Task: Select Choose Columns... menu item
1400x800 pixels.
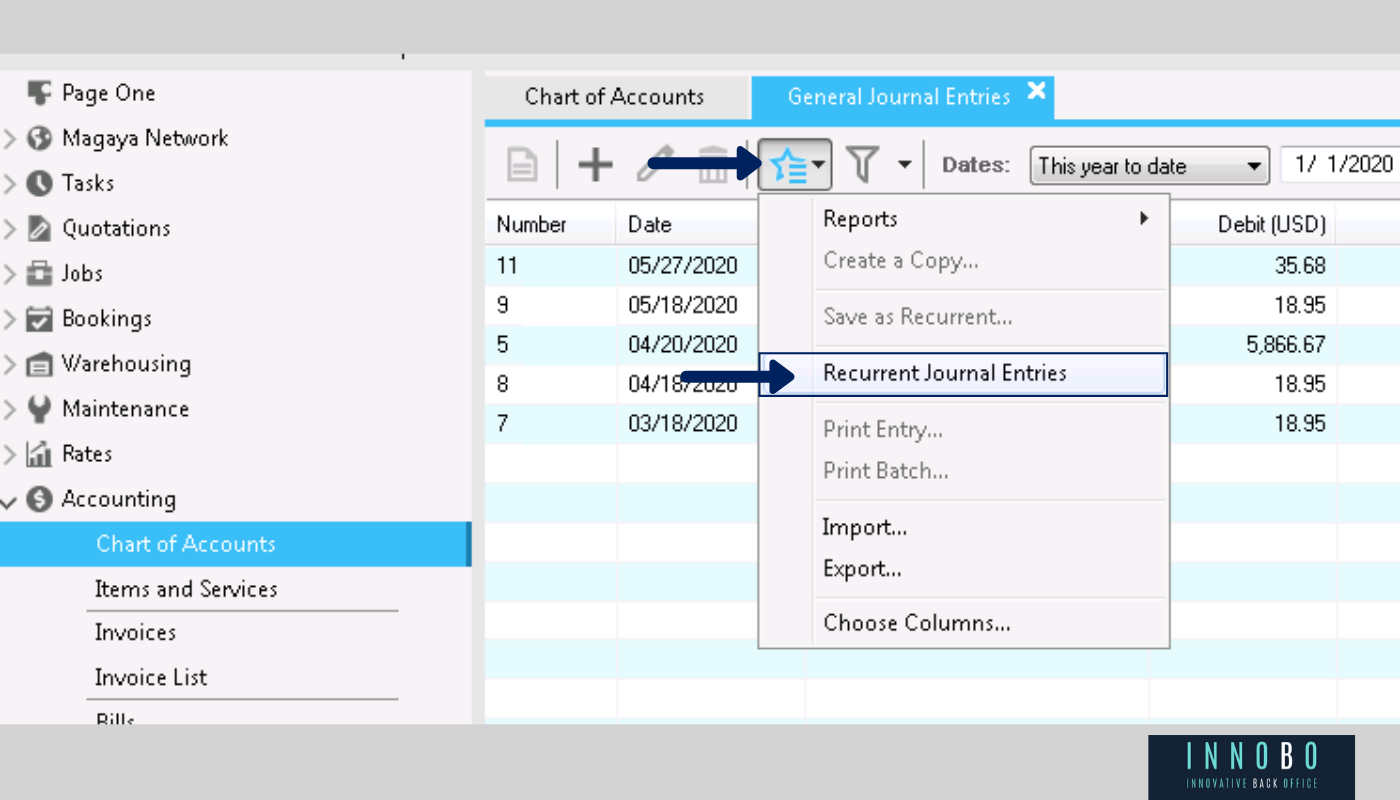Action: (964, 623)
